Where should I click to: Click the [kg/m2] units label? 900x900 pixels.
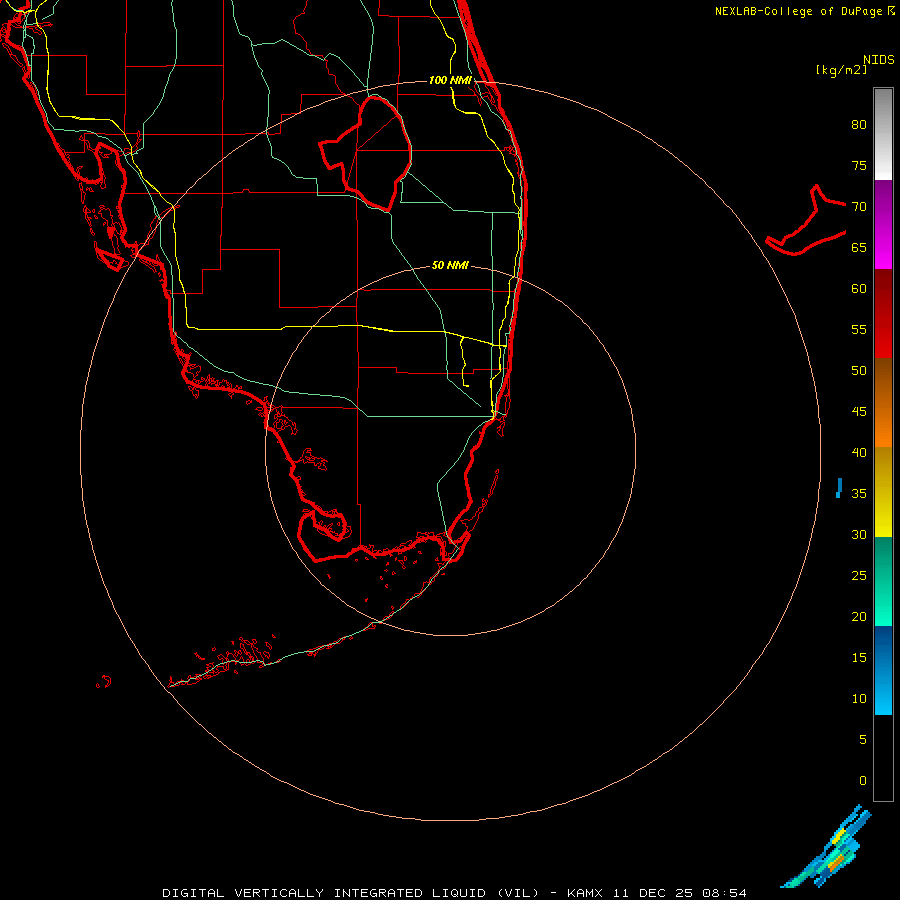(x=841, y=70)
